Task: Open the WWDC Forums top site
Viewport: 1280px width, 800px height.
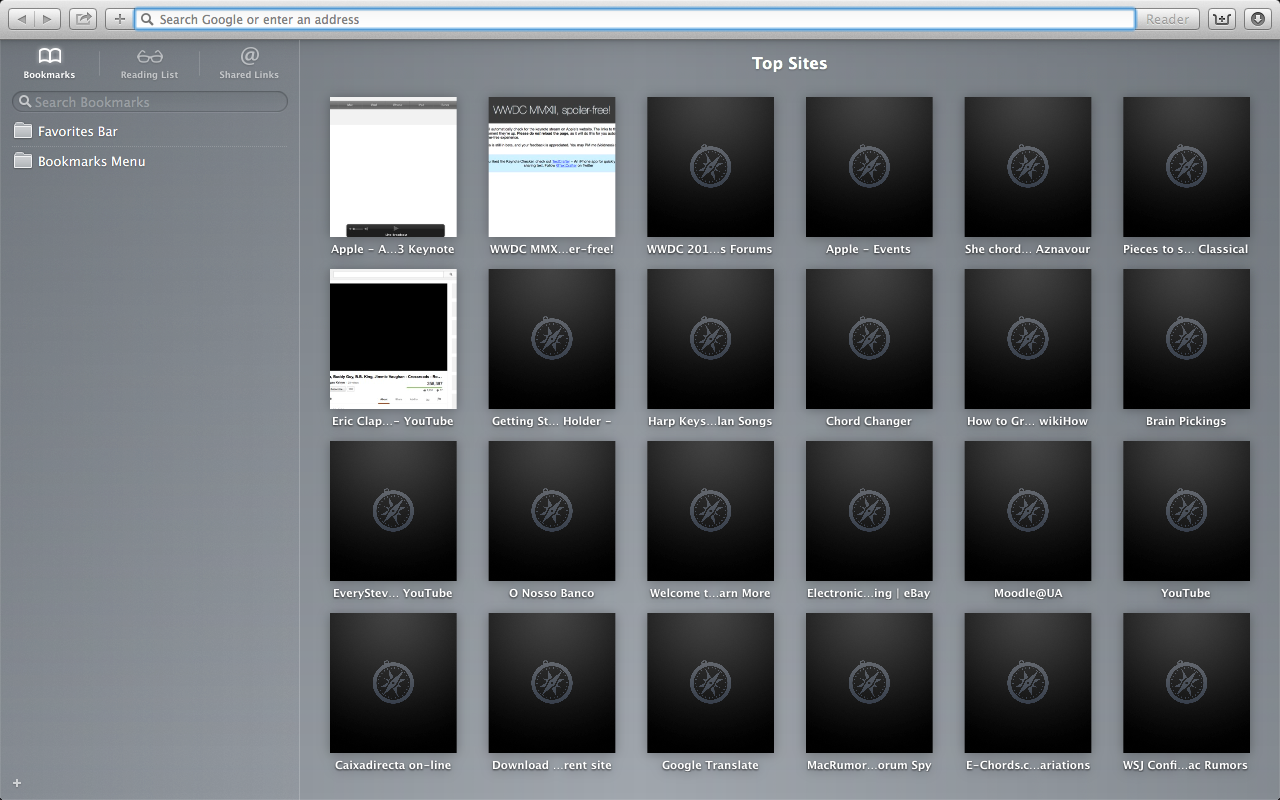Action: [x=710, y=167]
